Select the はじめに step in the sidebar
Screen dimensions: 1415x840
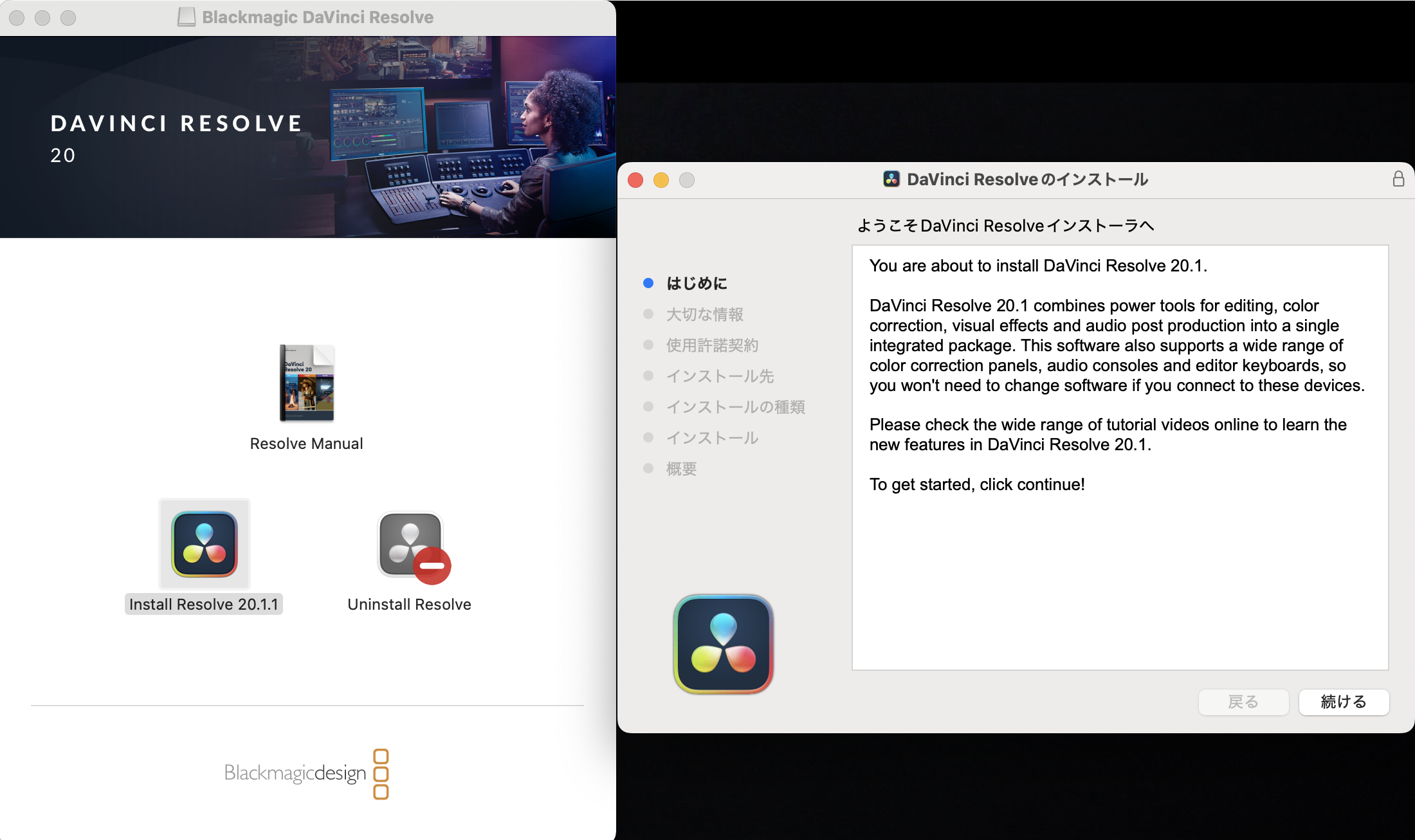(697, 283)
